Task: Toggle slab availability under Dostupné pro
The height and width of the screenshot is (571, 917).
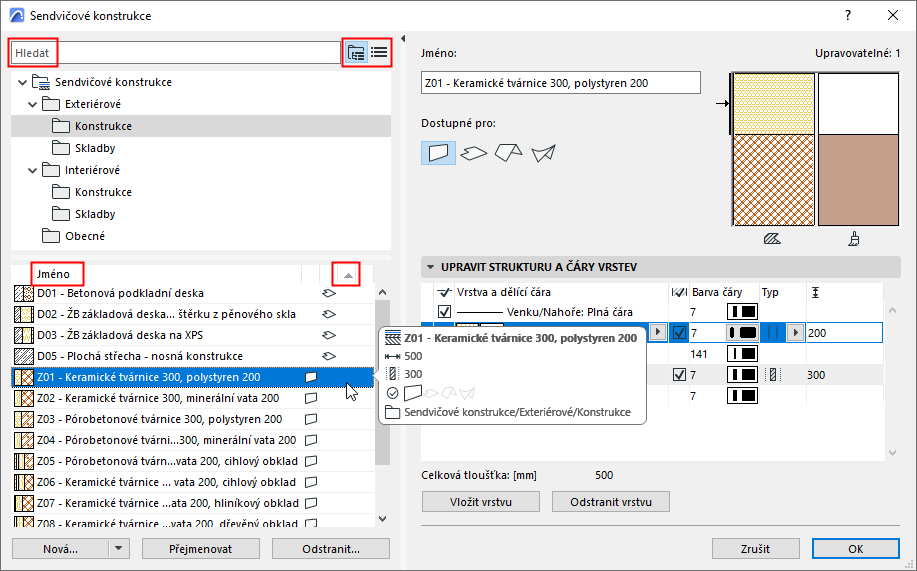Action: [x=474, y=153]
